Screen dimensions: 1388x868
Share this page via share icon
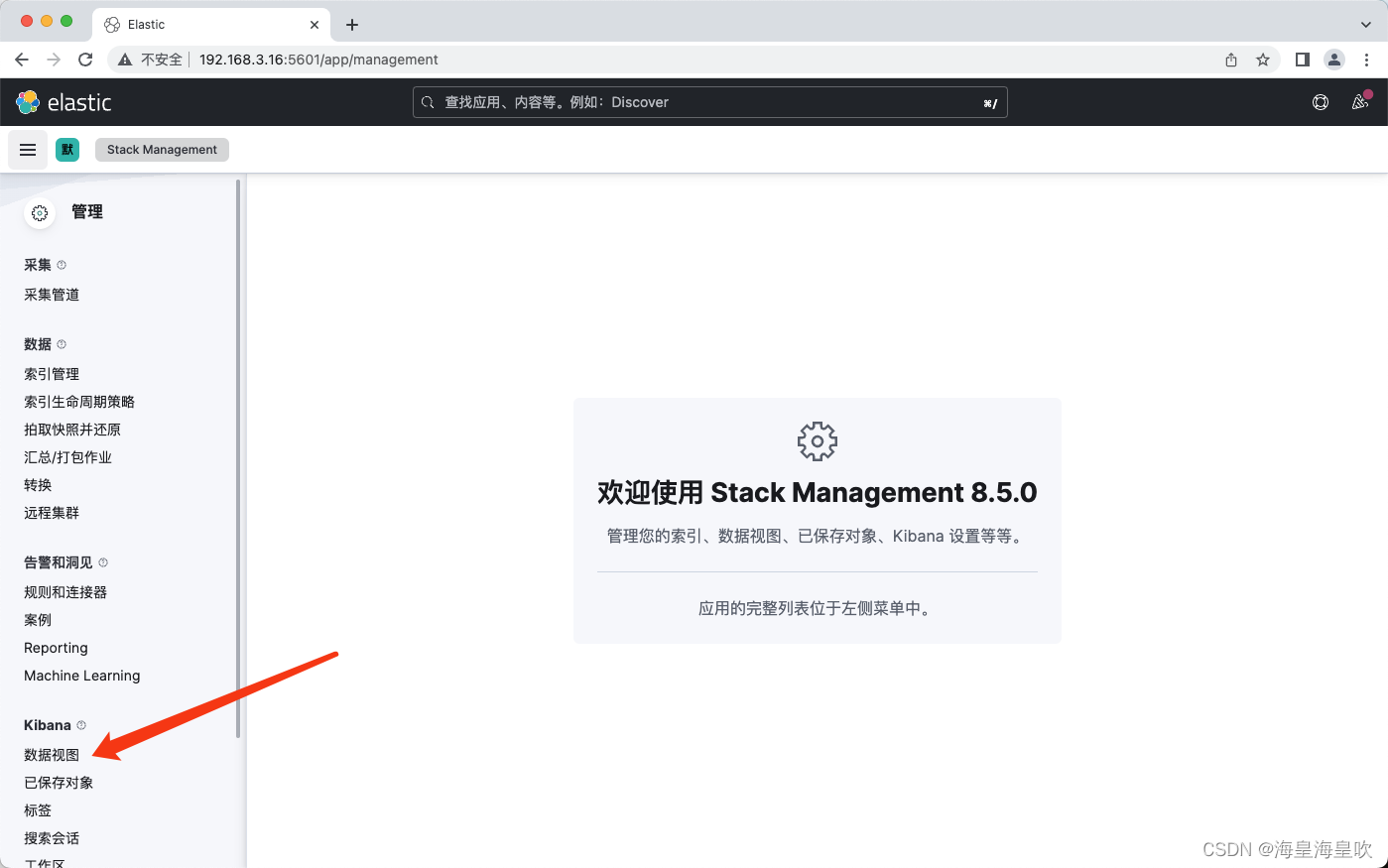1231,60
